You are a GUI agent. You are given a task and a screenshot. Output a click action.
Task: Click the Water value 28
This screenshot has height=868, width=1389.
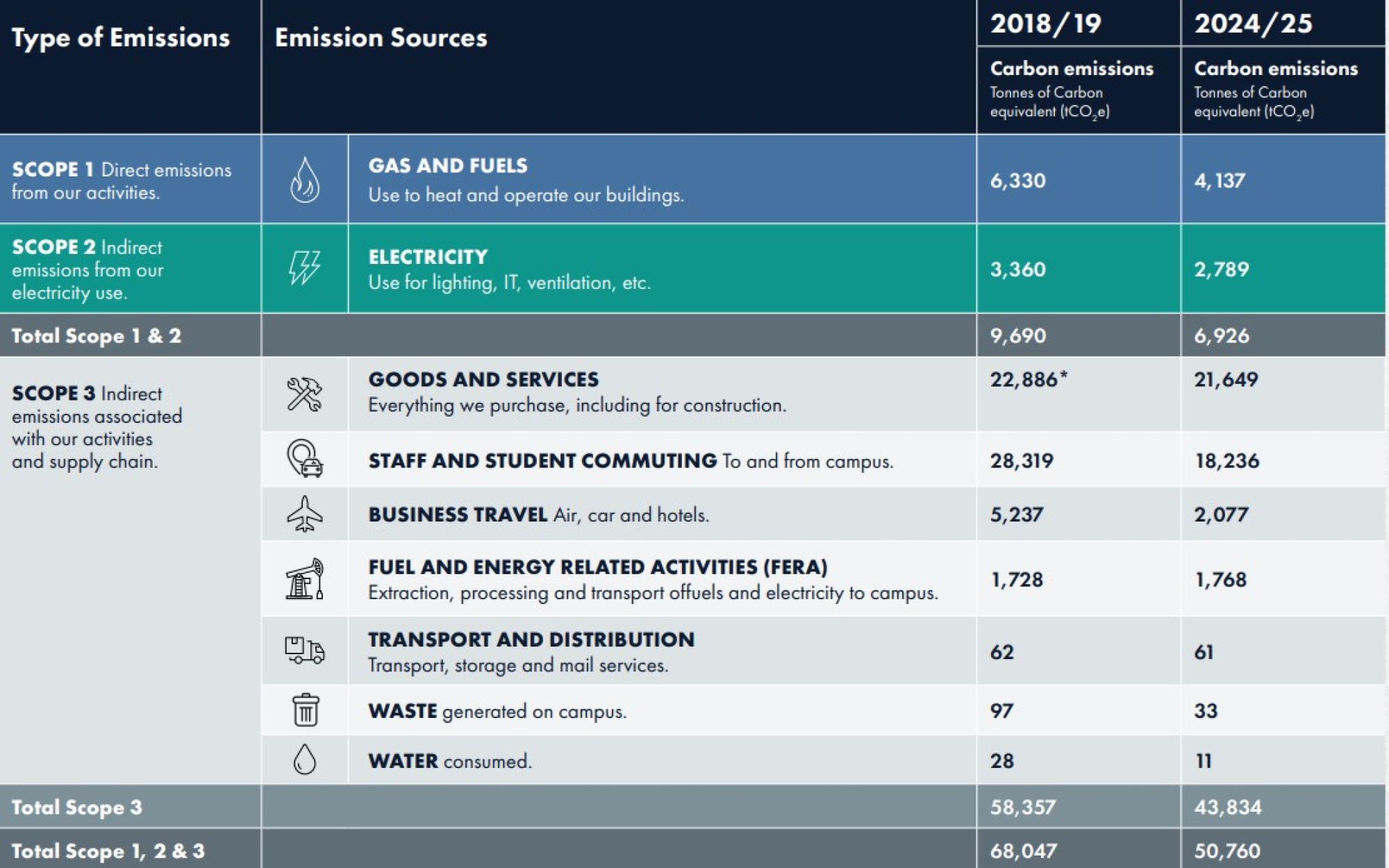pos(1002,761)
